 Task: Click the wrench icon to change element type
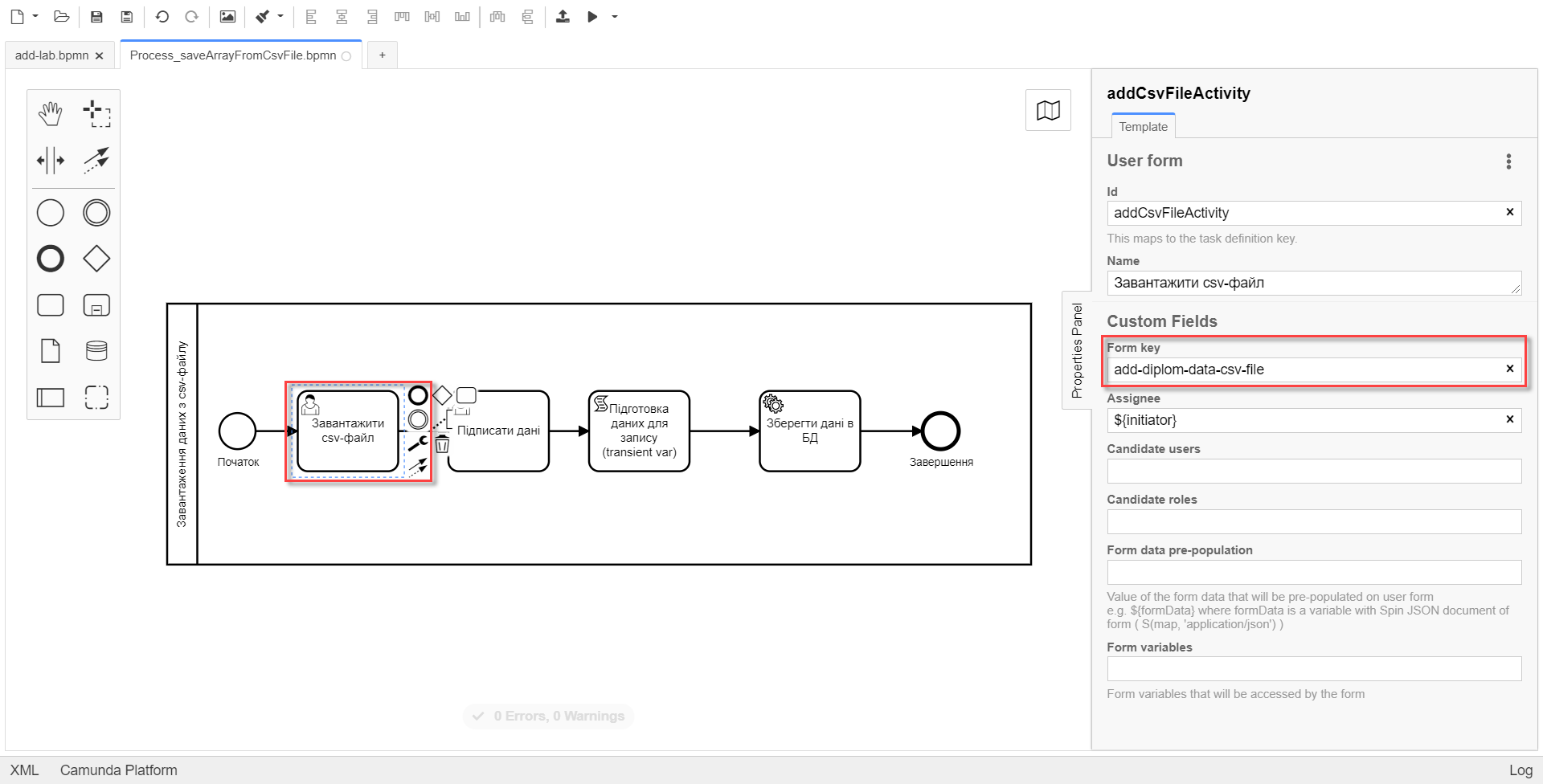pos(418,443)
